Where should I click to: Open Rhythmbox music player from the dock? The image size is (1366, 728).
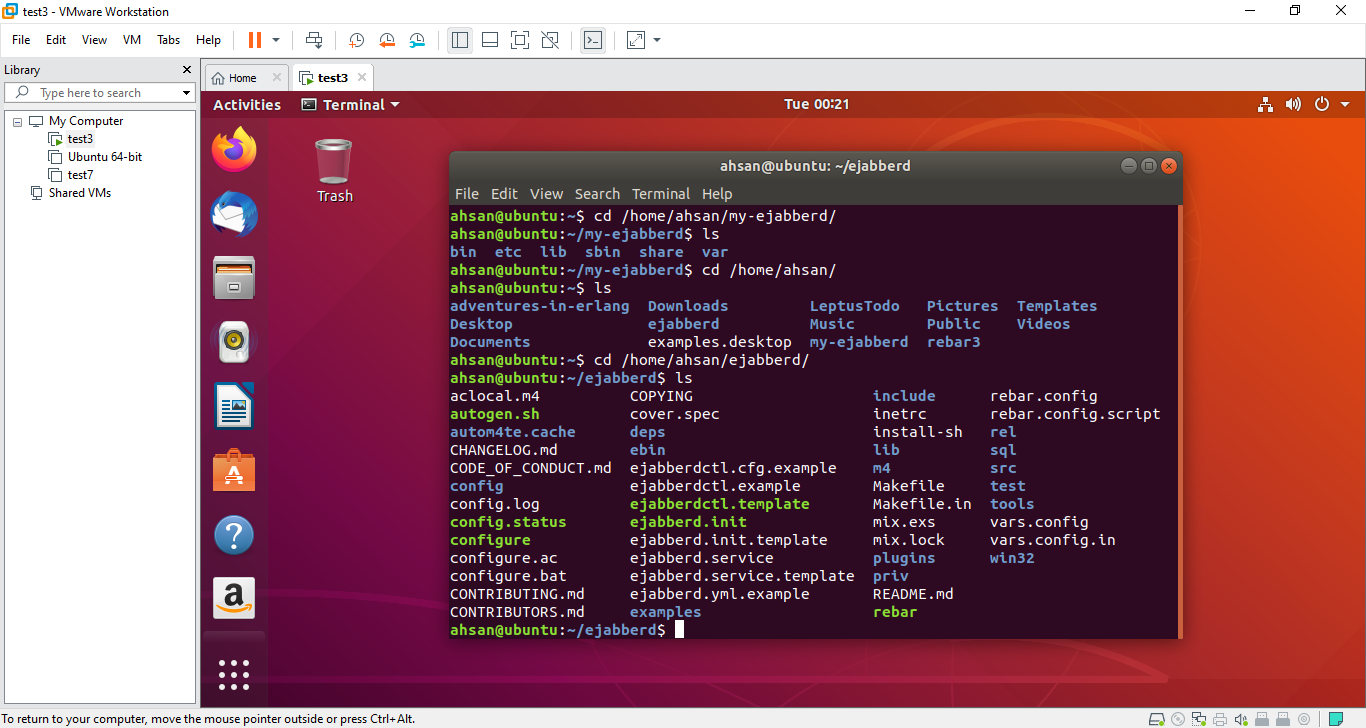[234, 342]
